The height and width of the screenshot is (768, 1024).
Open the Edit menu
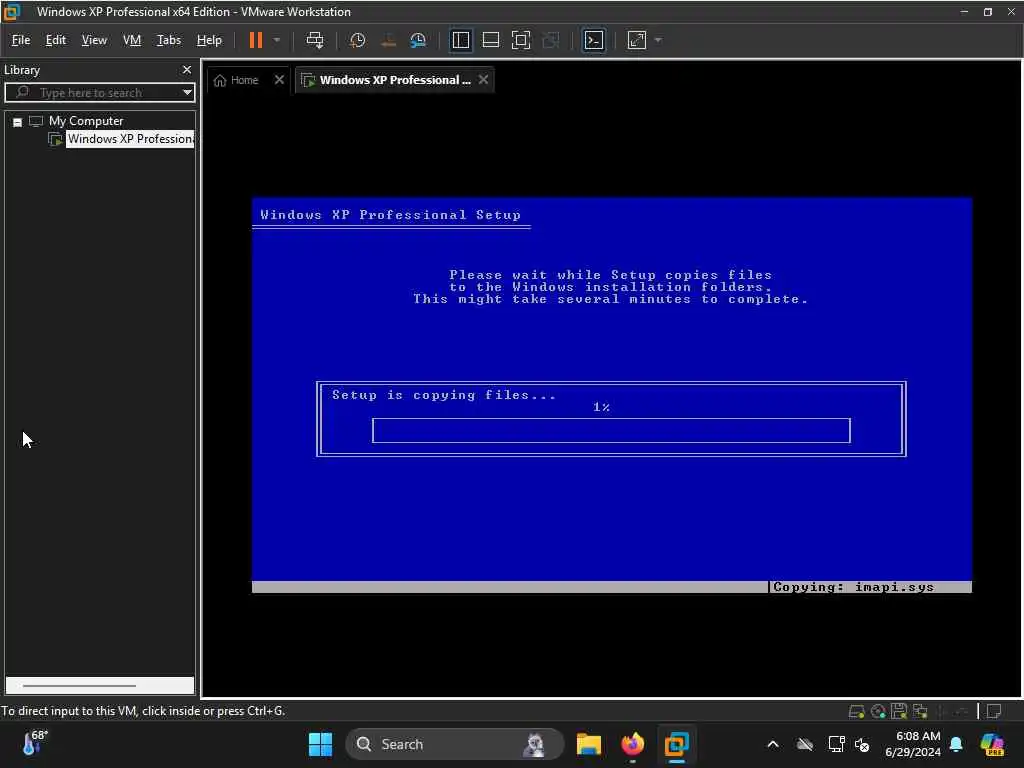[x=56, y=40]
